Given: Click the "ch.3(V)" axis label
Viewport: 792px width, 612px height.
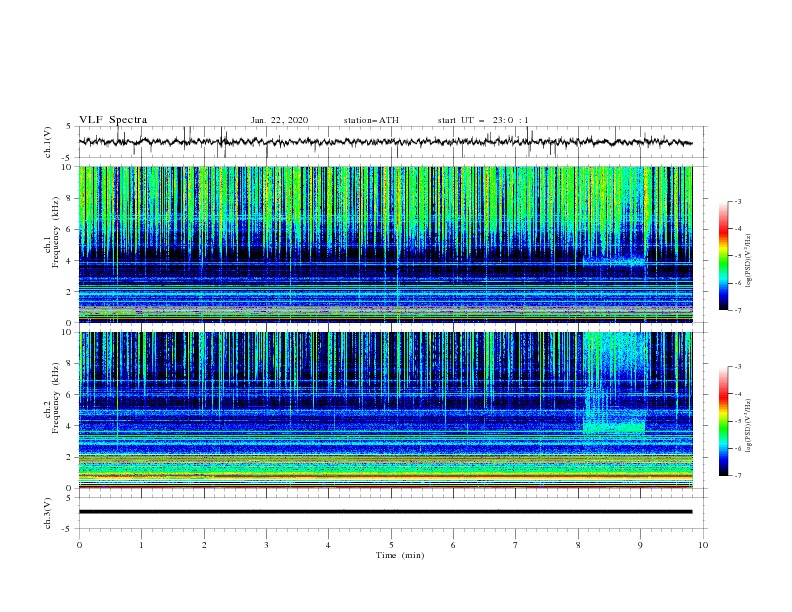Looking at the screenshot, I should (48, 513).
